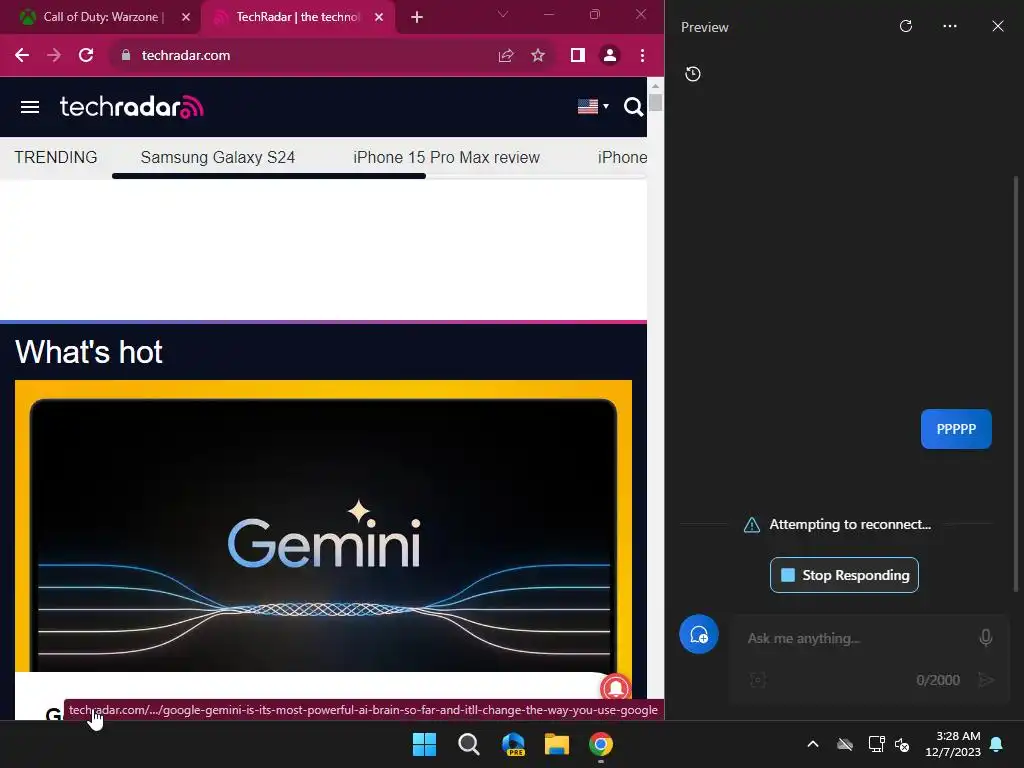
Task: Open region selector with US flag
Action: coord(593,106)
